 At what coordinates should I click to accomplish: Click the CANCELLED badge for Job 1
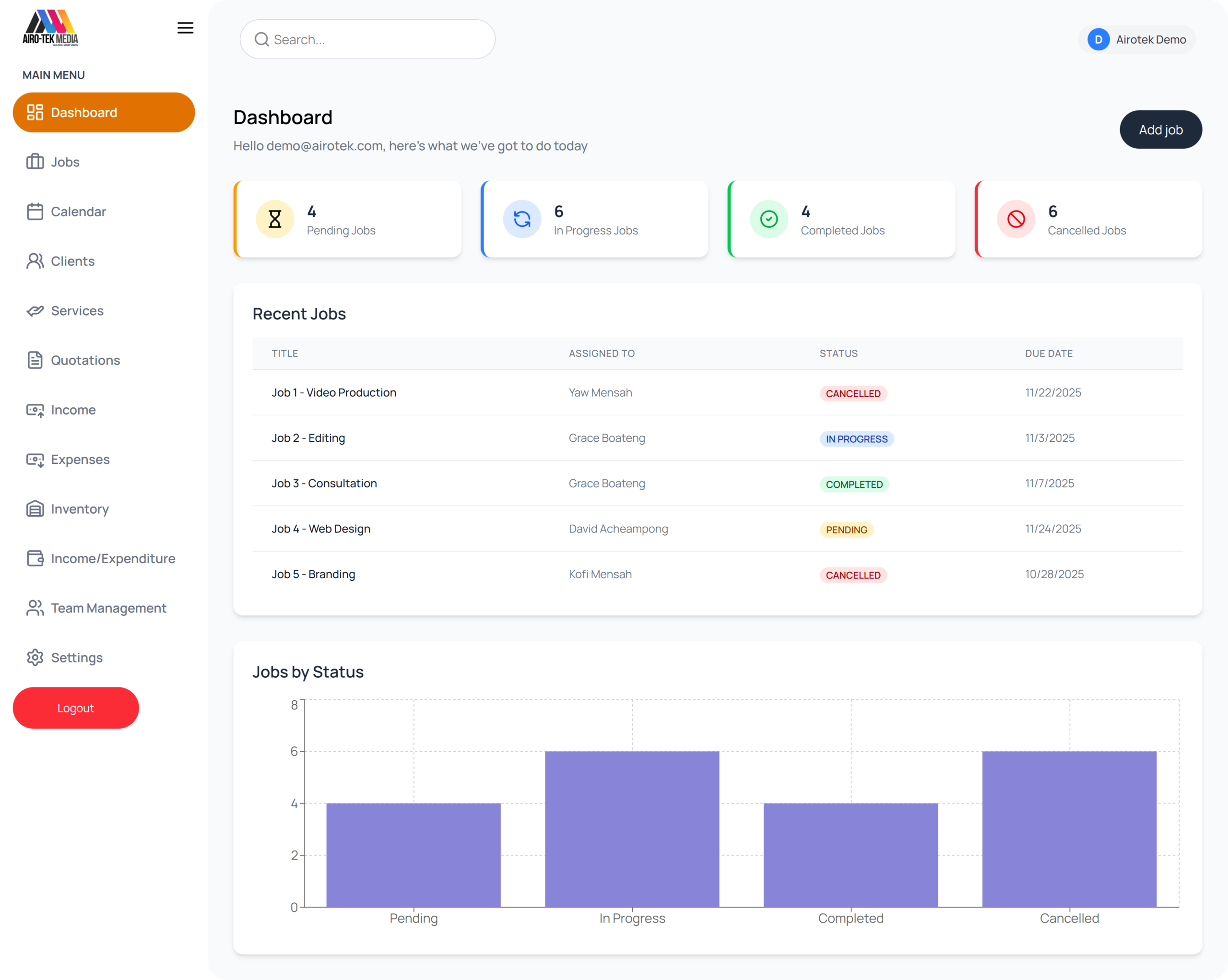point(853,393)
